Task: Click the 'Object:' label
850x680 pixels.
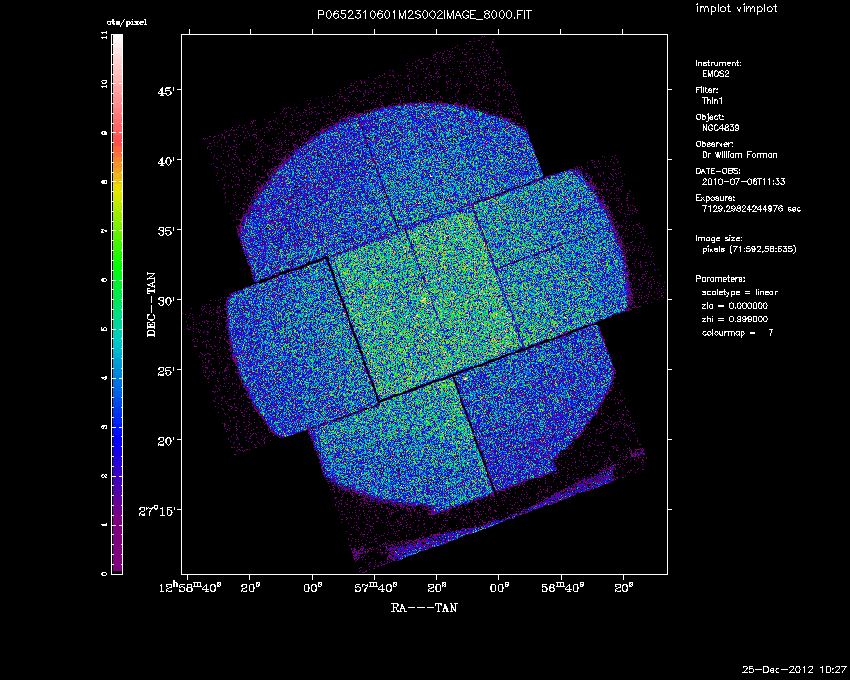Action: click(x=710, y=117)
